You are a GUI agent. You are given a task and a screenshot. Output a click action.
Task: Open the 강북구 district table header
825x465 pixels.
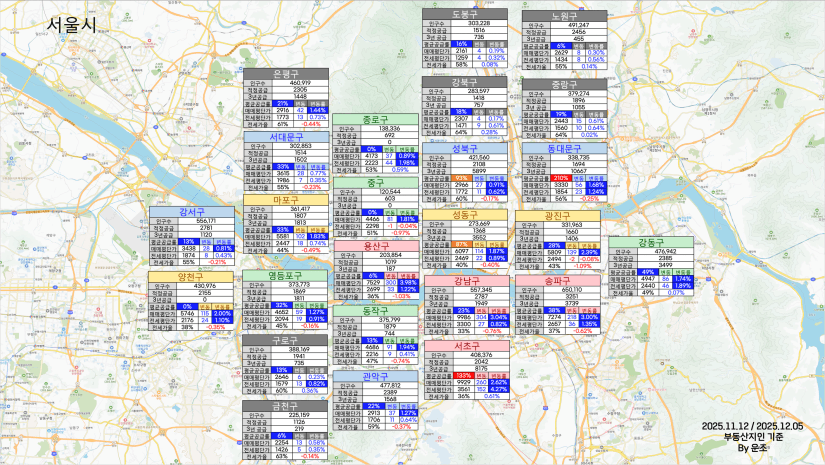(463, 81)
